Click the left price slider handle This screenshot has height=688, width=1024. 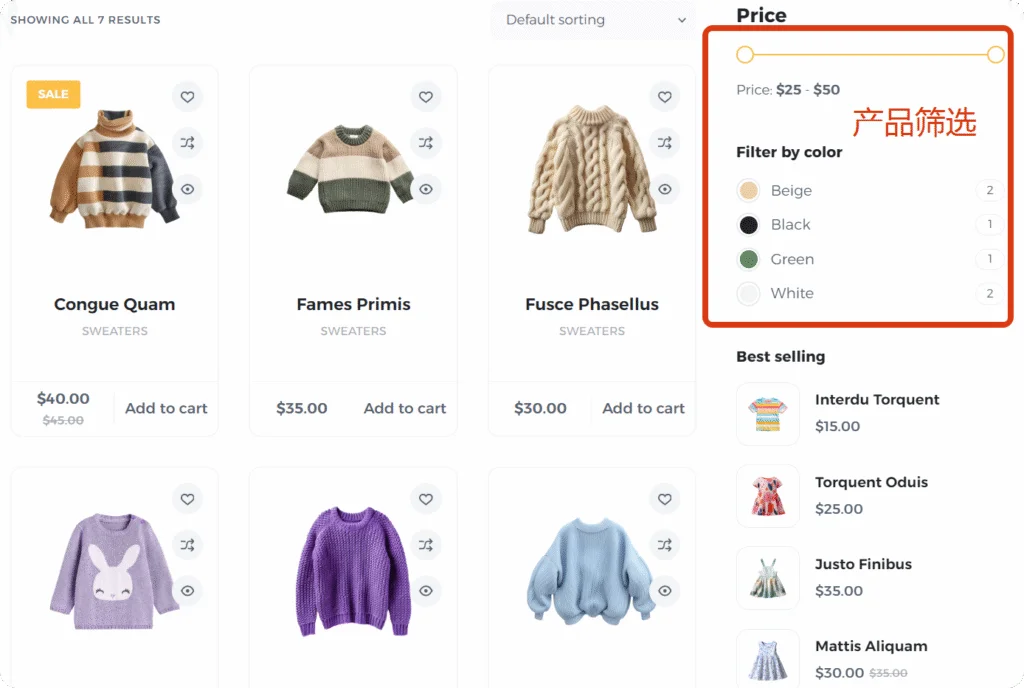pos(745,55)
